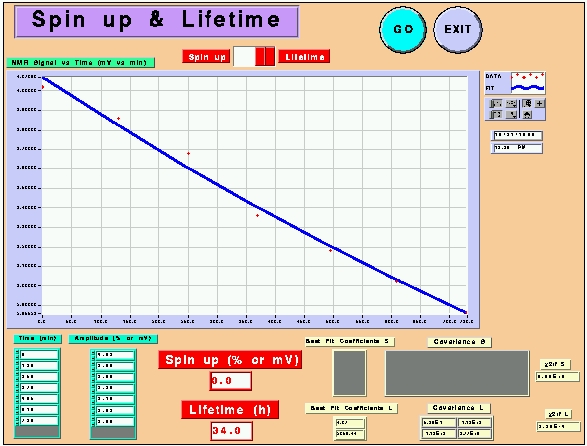This screenshot has height=446, width=587.
Task: Click the Lifetime label beside the switch
Action: (304, 57)
